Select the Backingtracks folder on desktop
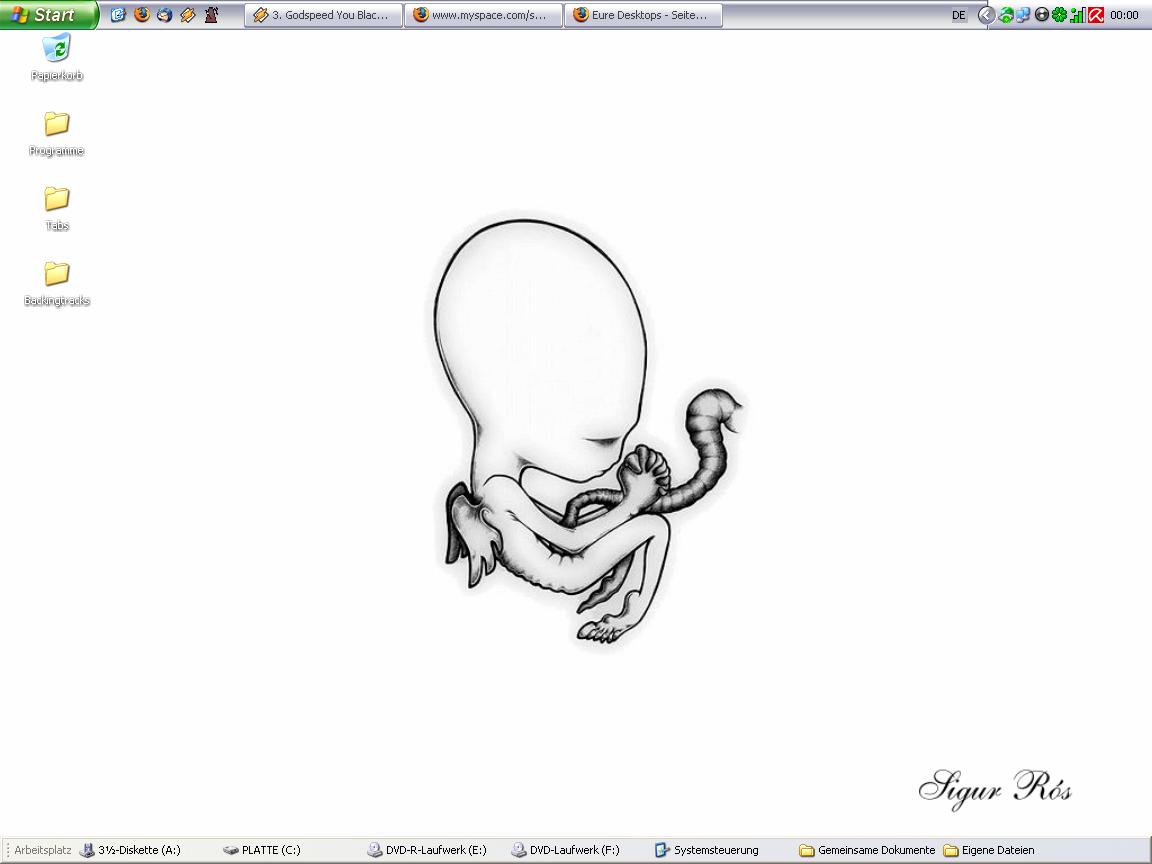 tap(57, 283)
